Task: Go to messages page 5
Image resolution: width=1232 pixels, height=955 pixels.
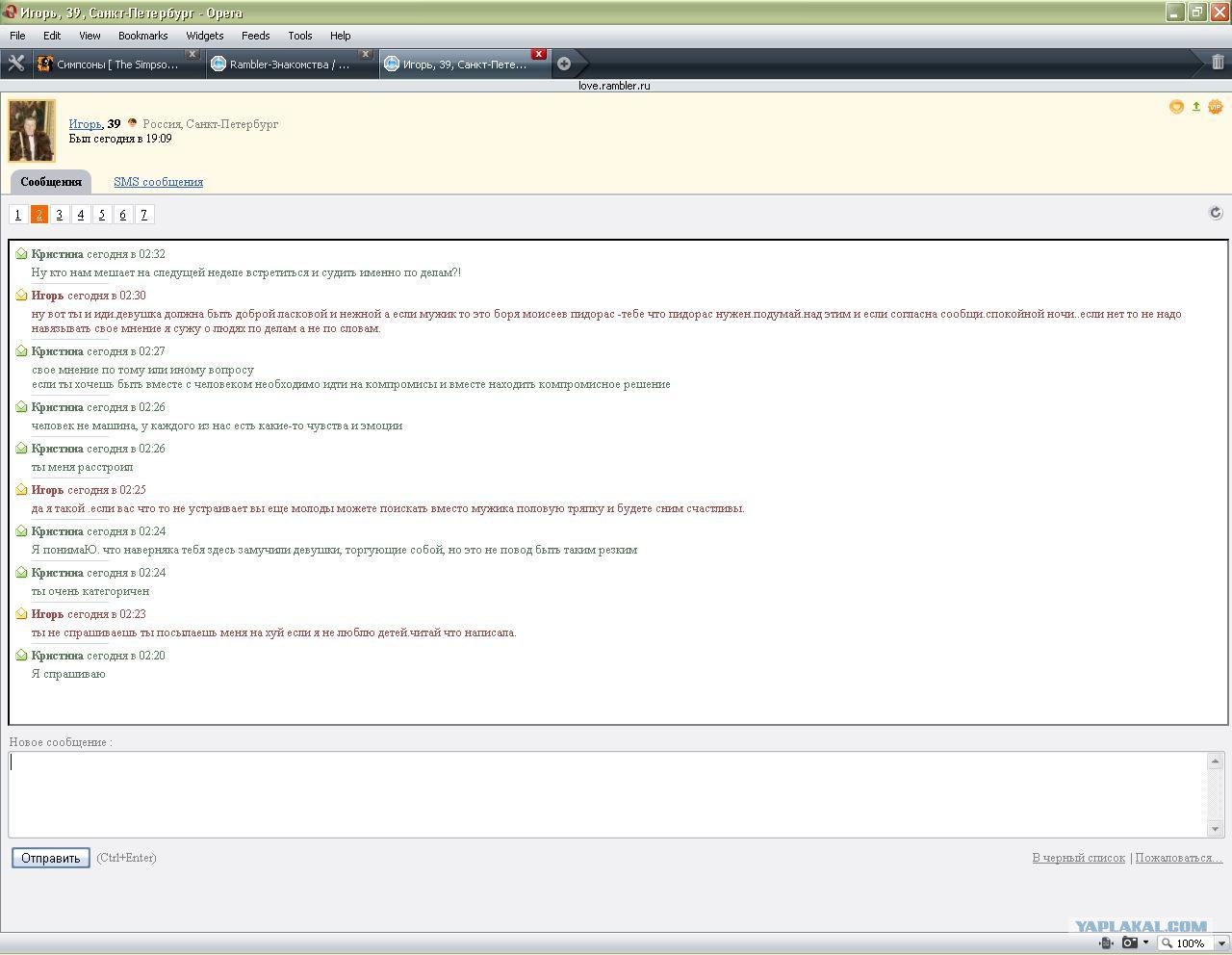Action: [x=102, y=215]
